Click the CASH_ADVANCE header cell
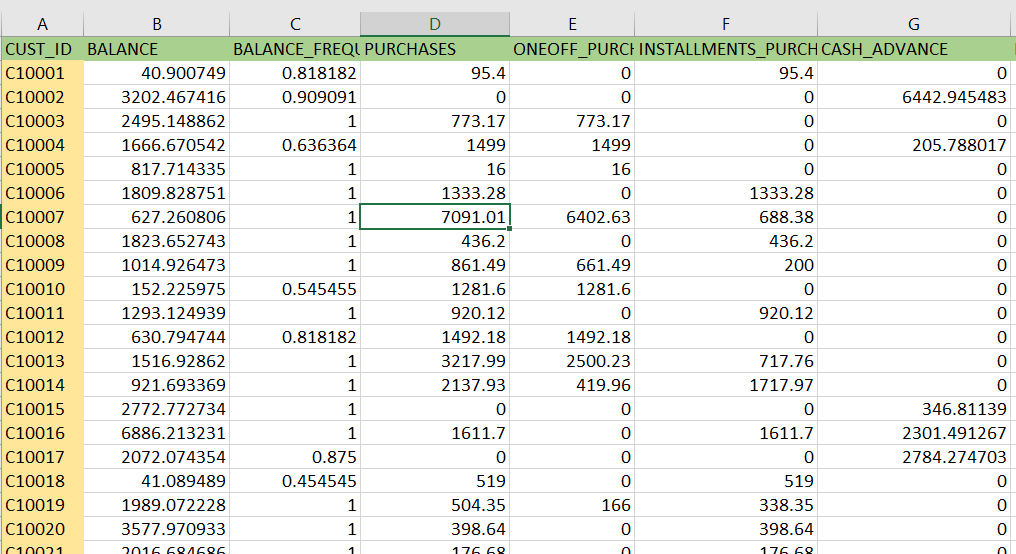The image size is (1016, 554). pyautogui.click(x=914, y=49)
